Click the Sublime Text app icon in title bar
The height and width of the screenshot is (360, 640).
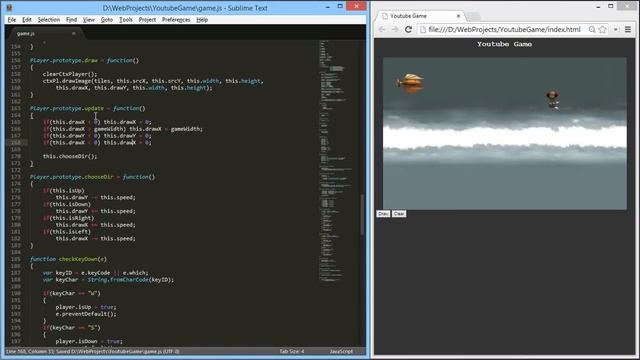9,7
